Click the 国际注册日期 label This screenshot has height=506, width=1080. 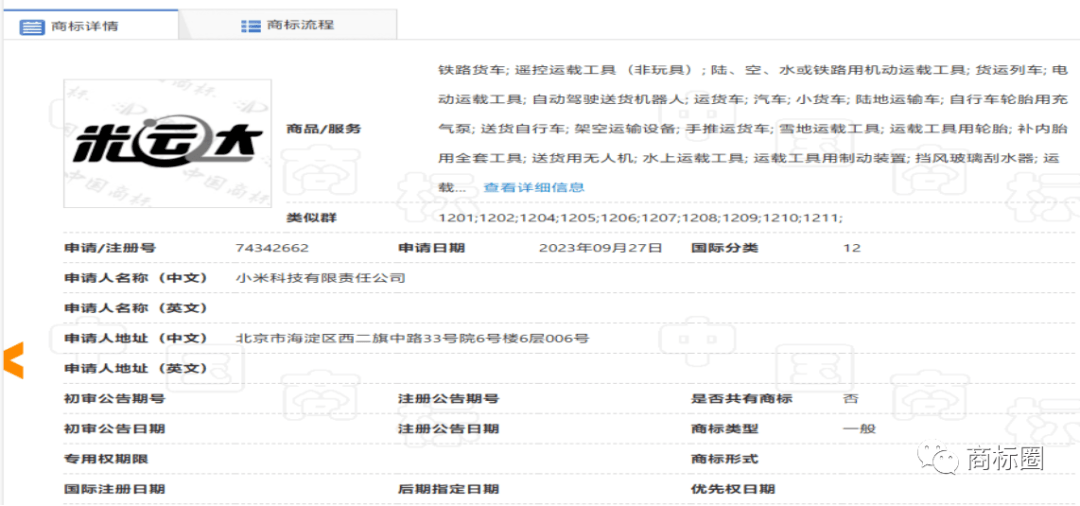pos(114,489)
